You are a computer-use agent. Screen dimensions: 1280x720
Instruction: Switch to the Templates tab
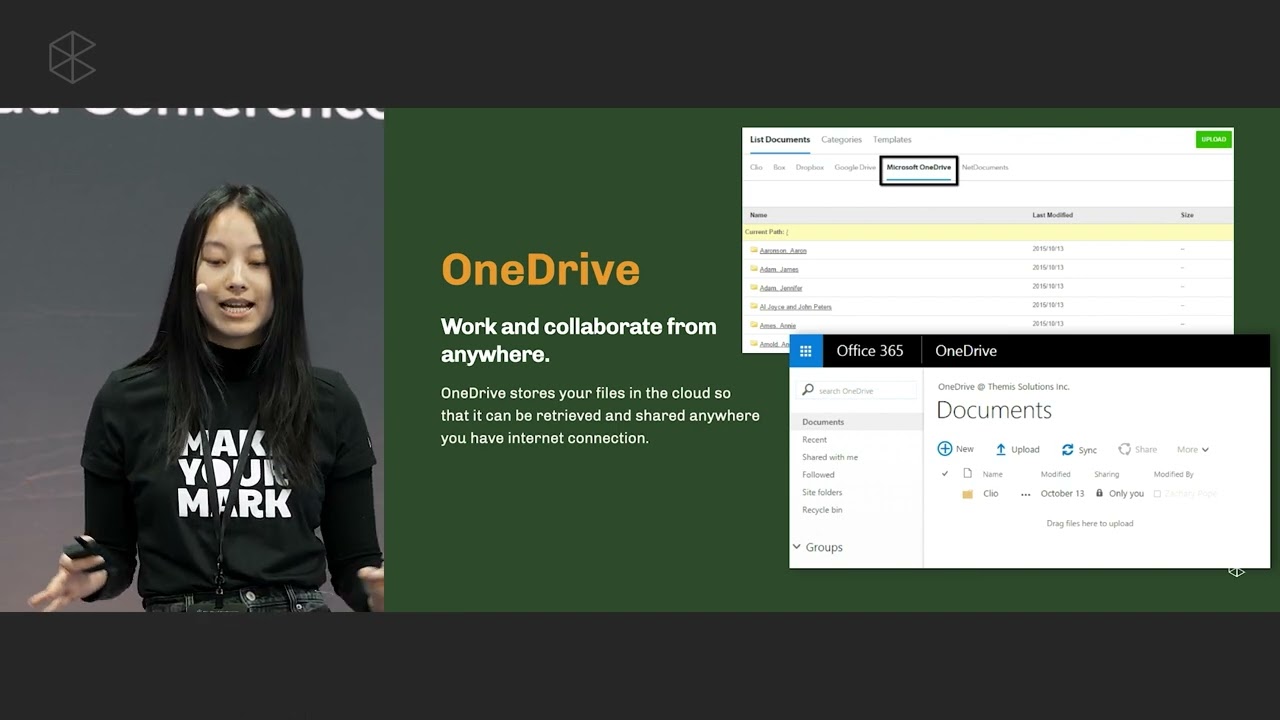(892, 140)
